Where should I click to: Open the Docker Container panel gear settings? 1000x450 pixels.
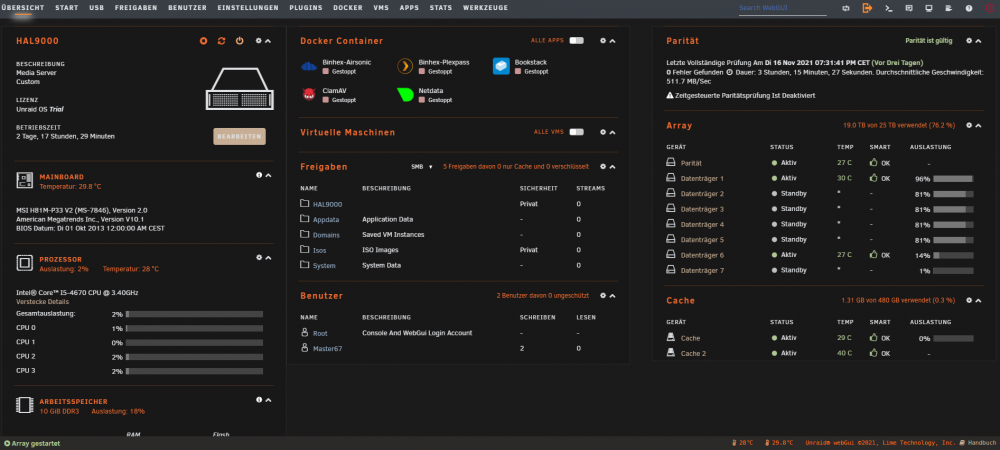click(x=603, y=41)
